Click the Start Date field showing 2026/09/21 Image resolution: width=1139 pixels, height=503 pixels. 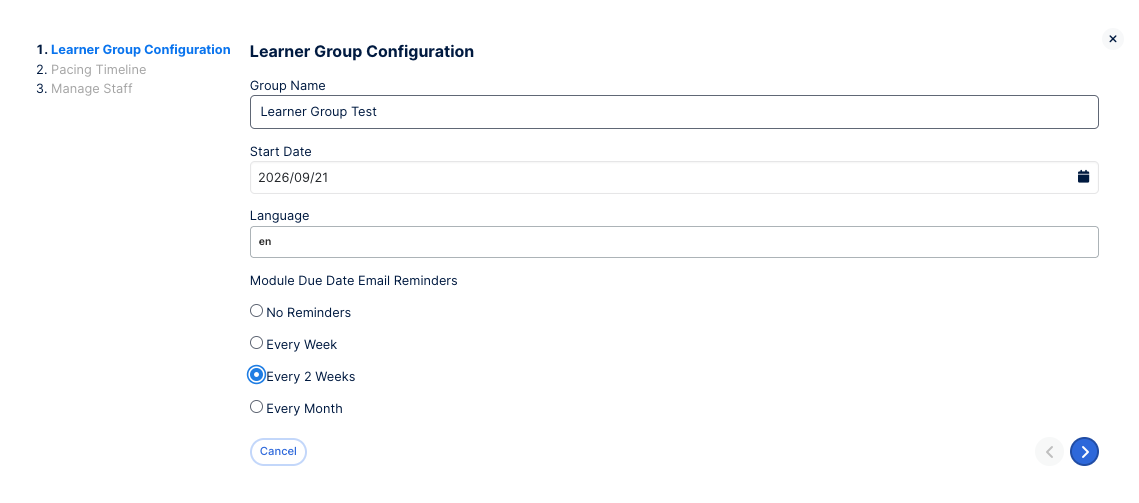(x=674, y=177)
